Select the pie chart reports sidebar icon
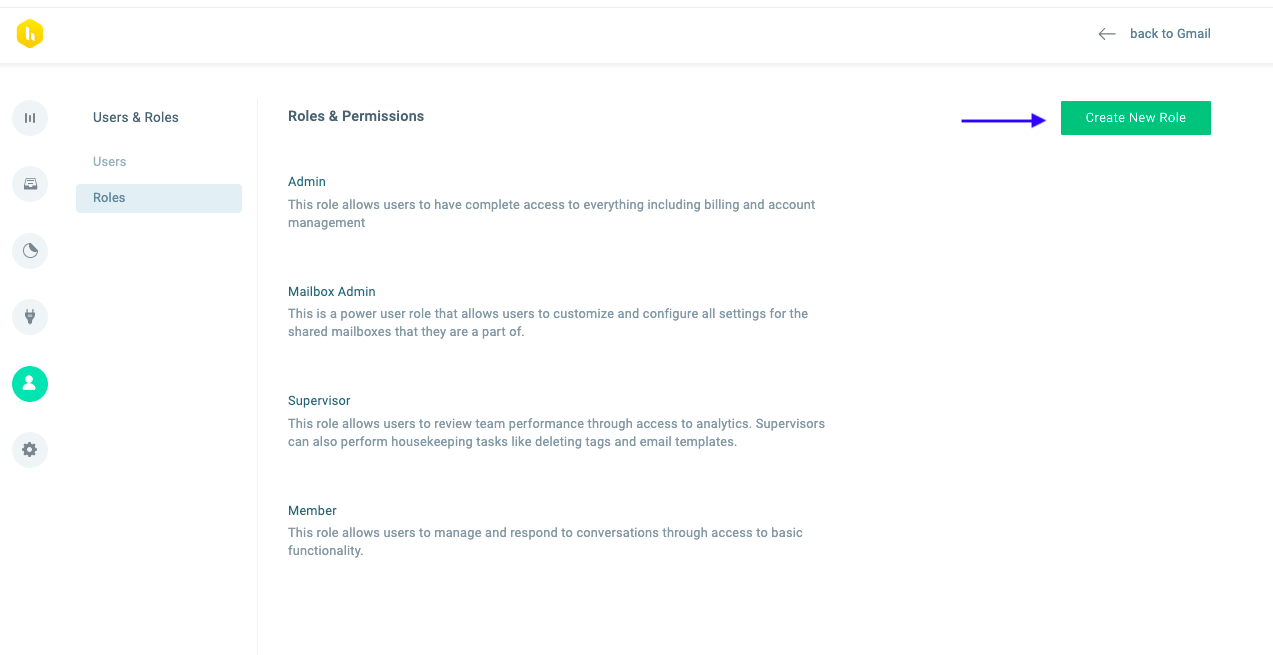Screen dimensions: 1273x655 pyautogui.click(x=30, y=251)
